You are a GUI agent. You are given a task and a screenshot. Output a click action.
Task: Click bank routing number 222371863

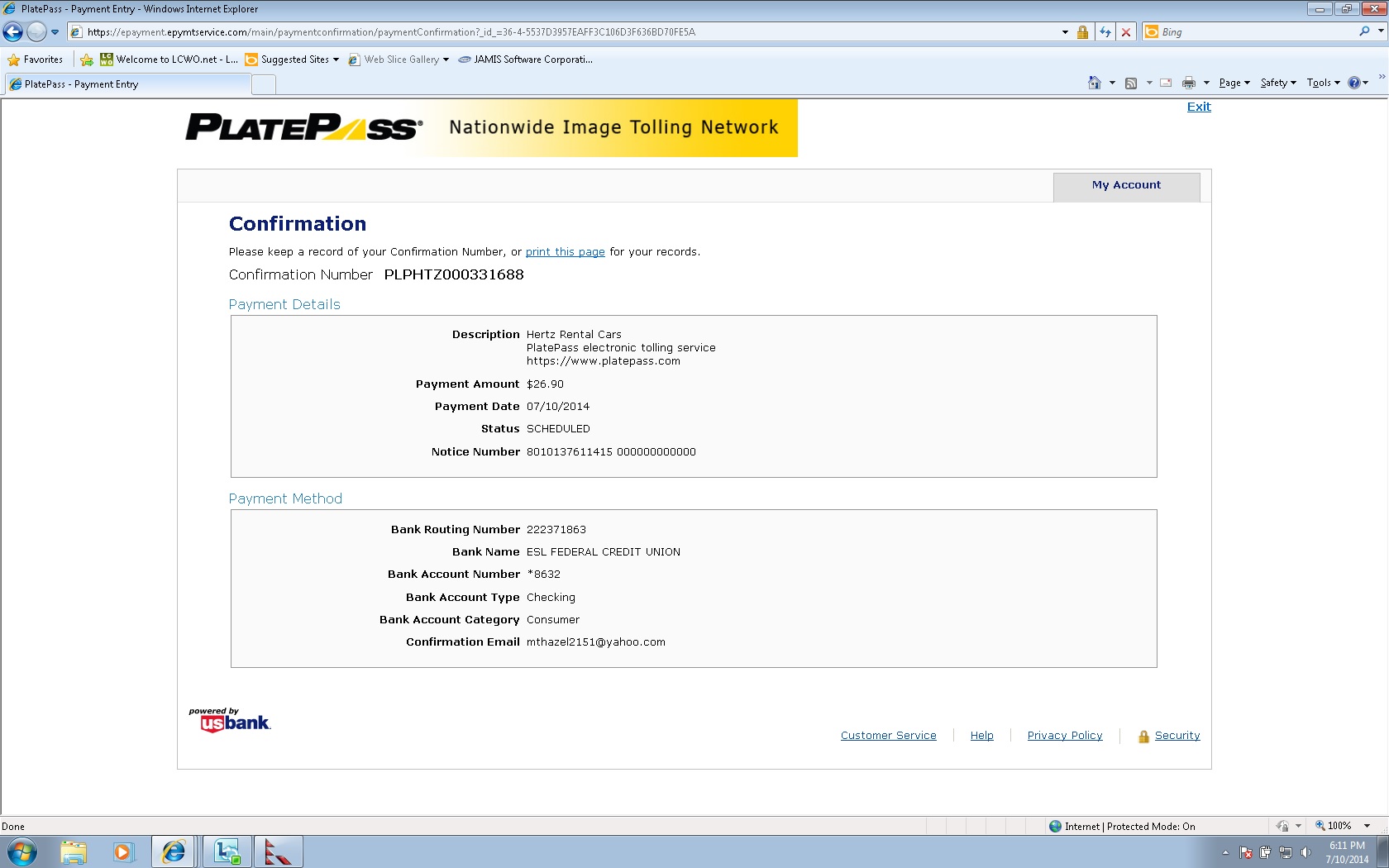(556, 530)
